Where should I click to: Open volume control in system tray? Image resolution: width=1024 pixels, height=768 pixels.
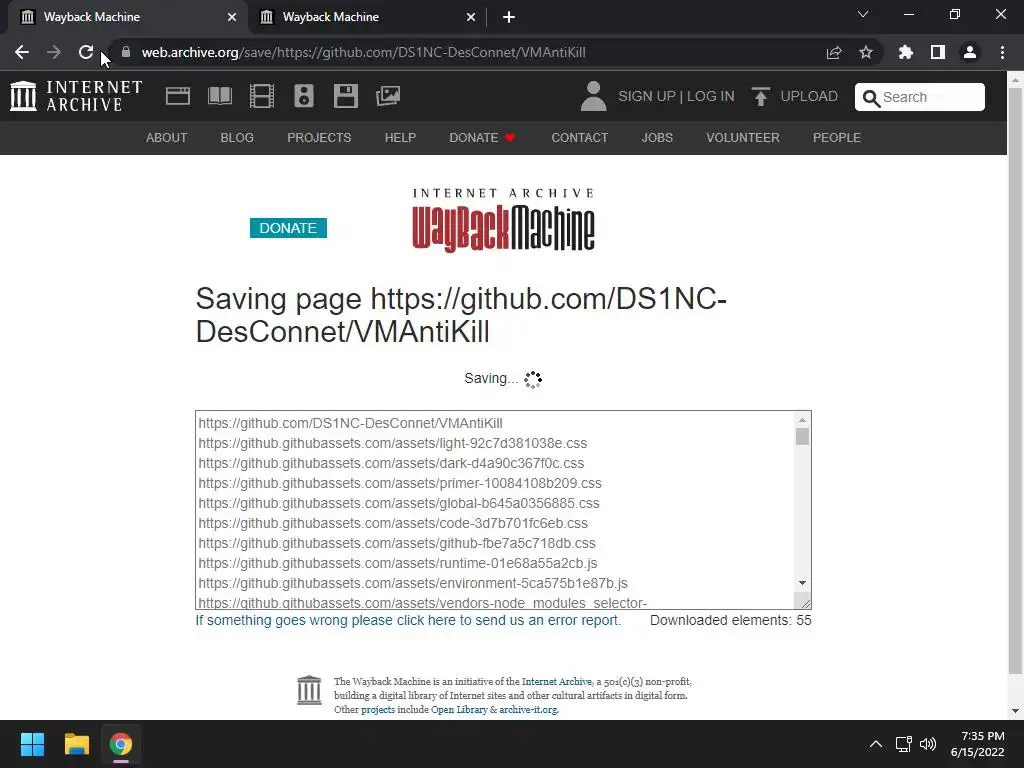click(x=928, y=744)
